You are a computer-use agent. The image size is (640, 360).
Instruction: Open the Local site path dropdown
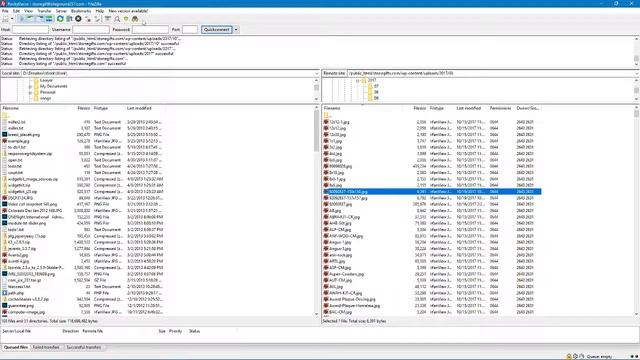pyautogui.click(x=317, y=73)
